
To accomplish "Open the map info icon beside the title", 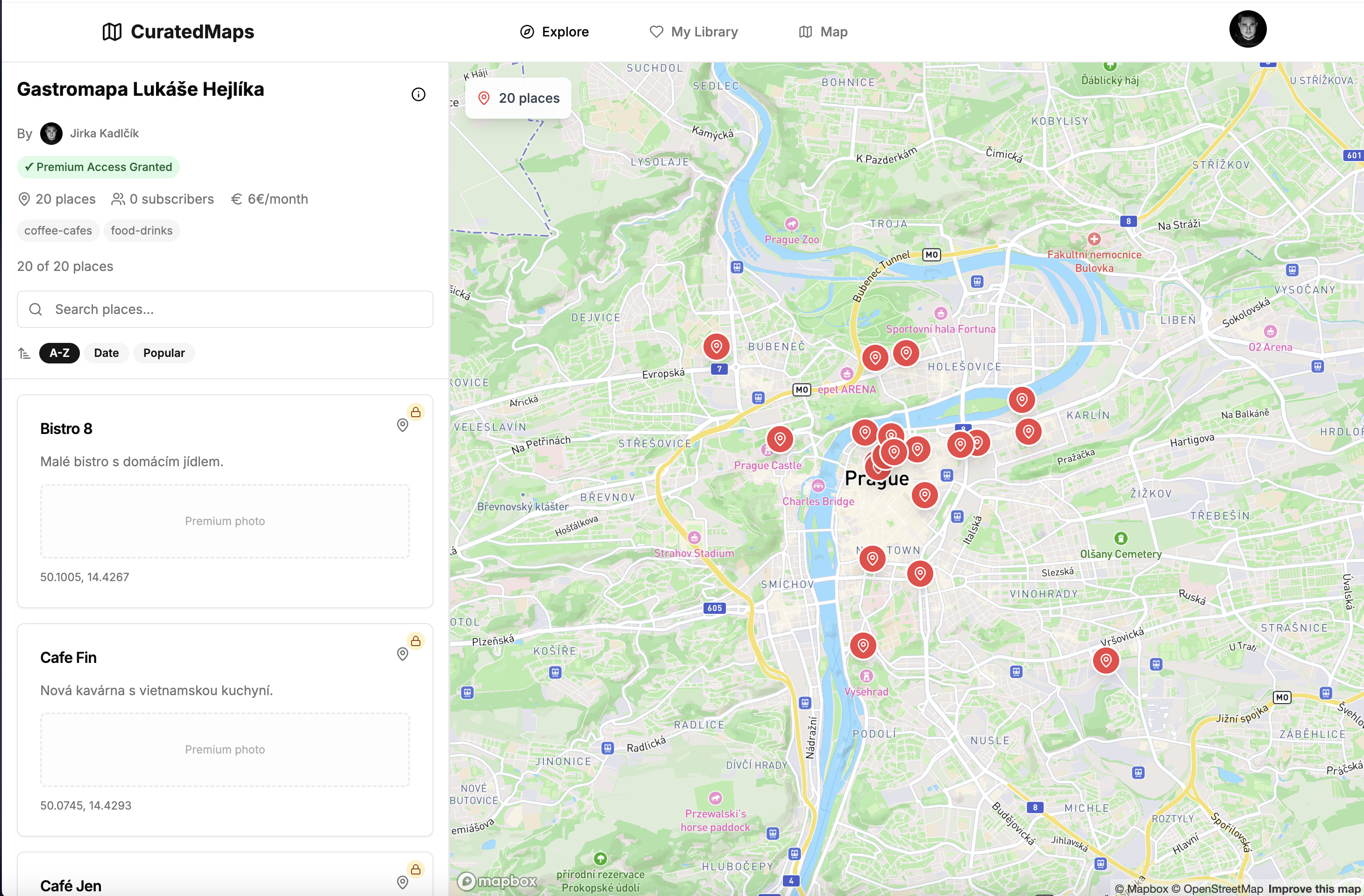I will point(419,94).
